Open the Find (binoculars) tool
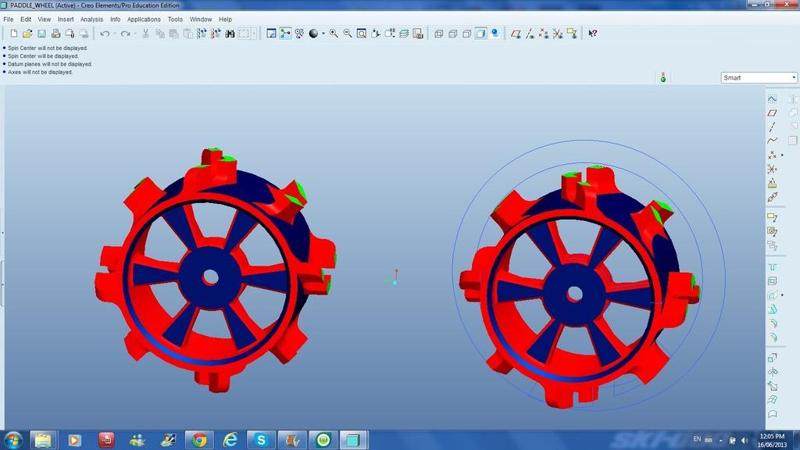The image size is (800, 450). [230, 34]
